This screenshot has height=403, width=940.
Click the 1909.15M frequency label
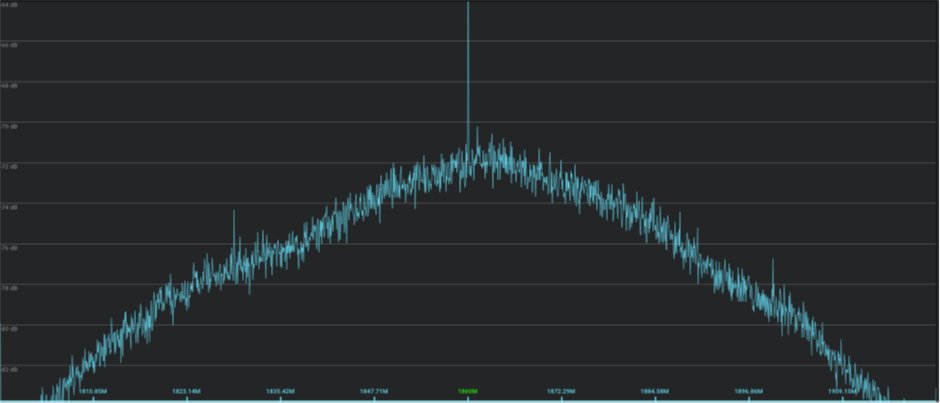click(x=842, y=392)
